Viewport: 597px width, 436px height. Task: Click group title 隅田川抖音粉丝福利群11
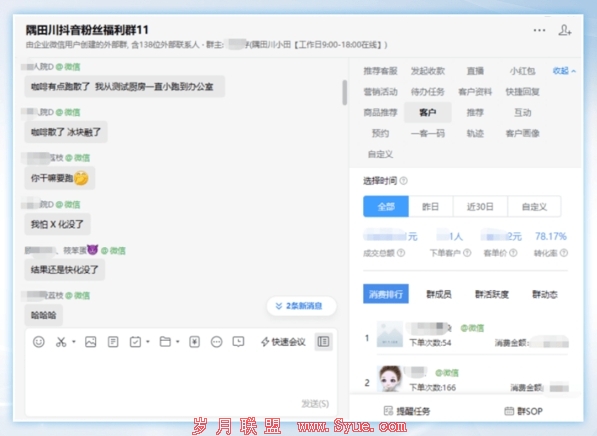pos(87,30)
